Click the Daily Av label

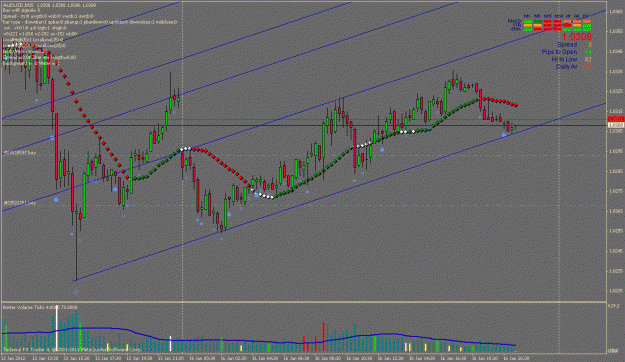567,67
